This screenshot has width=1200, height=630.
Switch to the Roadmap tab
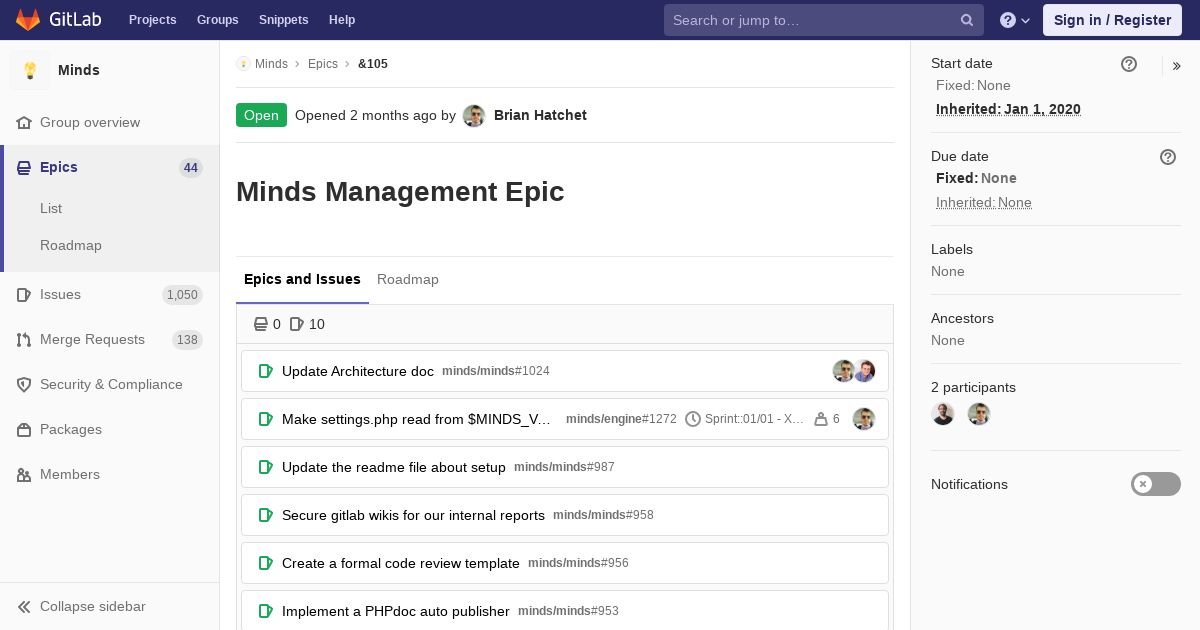[408, 280]
